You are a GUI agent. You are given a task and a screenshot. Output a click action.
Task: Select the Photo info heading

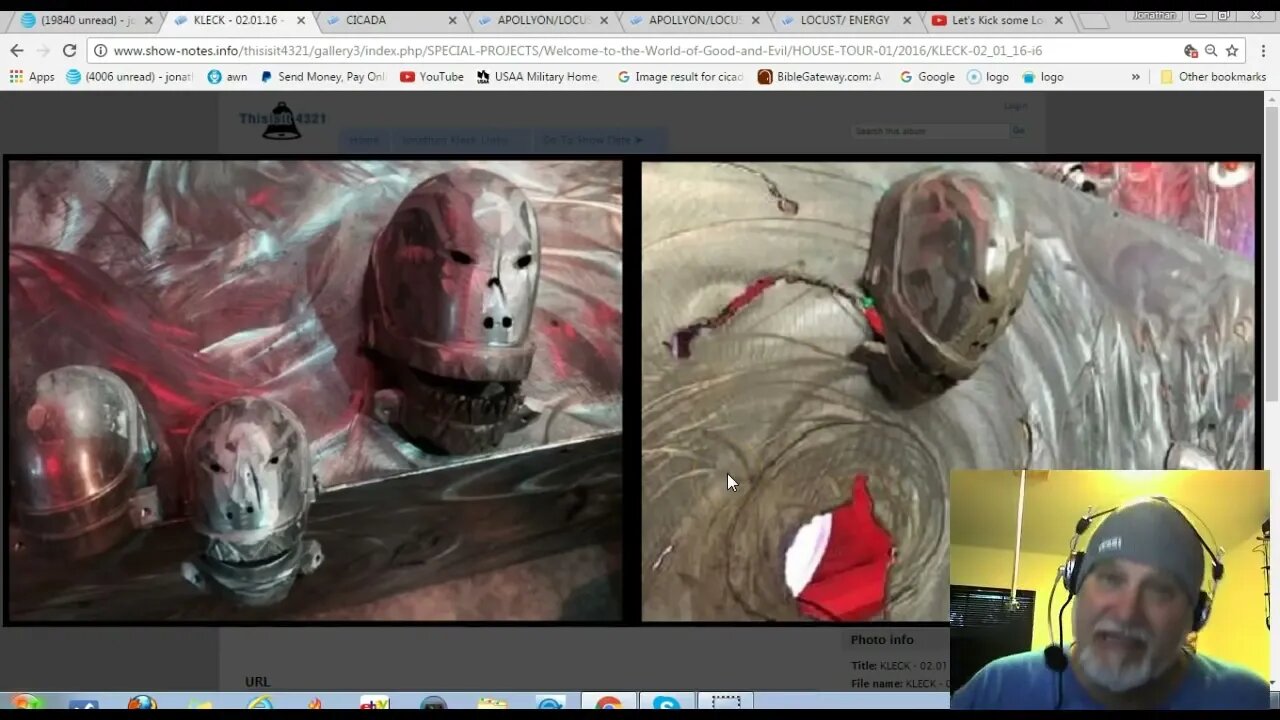pyautogui.click(x=882, y=640)
